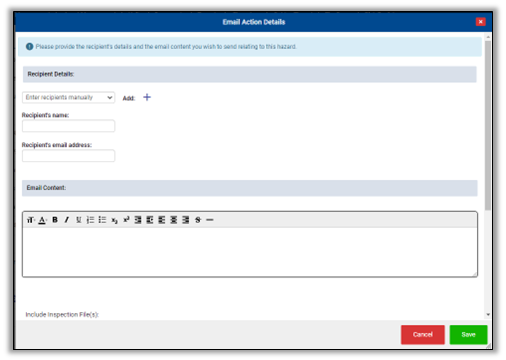Insert a numbered list in the email content

(90, 220)
